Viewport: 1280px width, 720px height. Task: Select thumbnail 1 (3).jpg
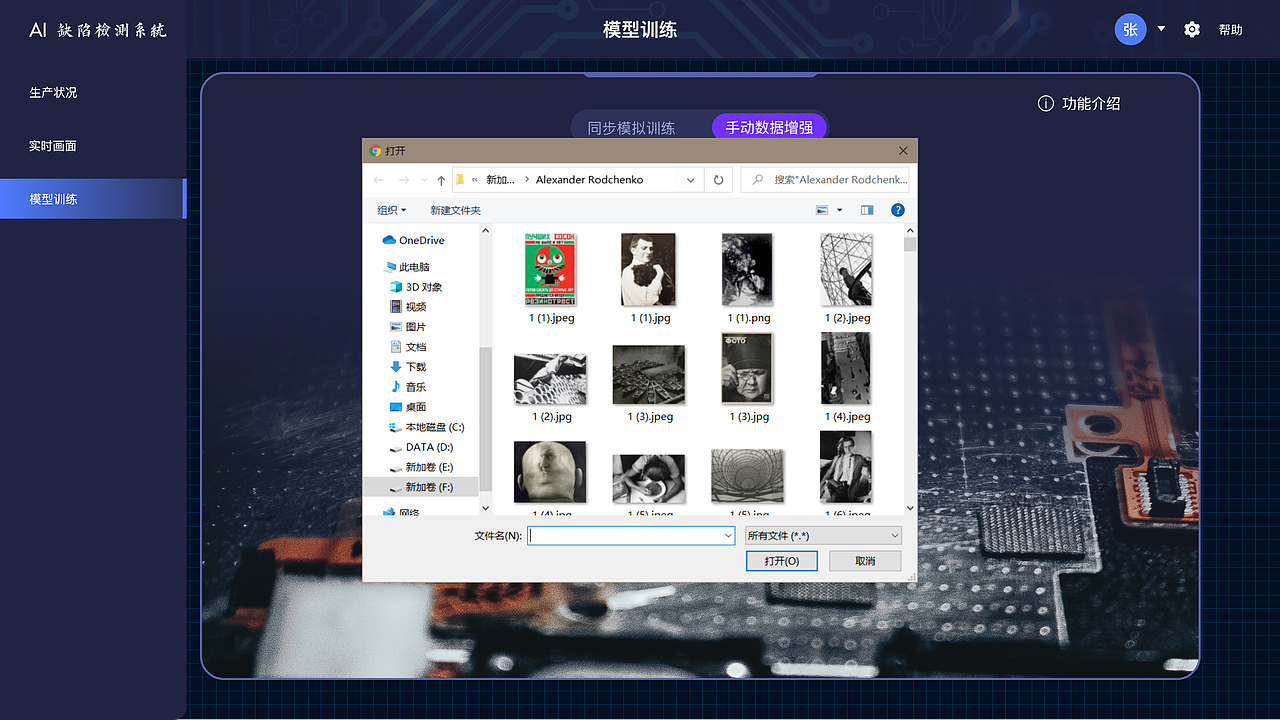pos(747,369)
